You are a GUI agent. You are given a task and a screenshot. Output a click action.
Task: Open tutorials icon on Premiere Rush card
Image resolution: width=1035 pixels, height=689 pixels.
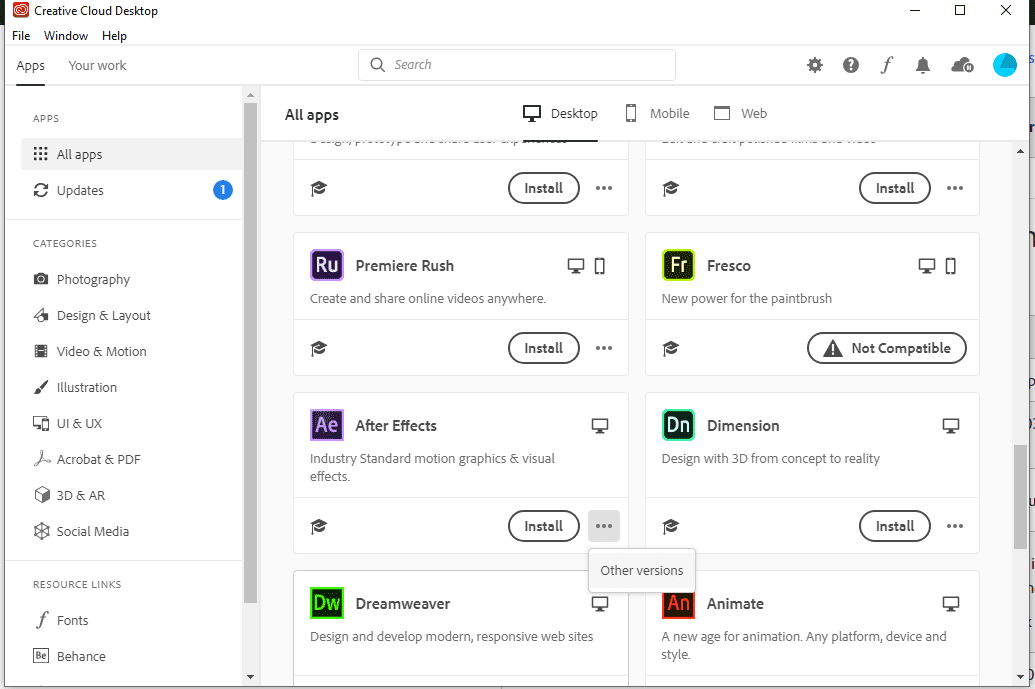319,348
